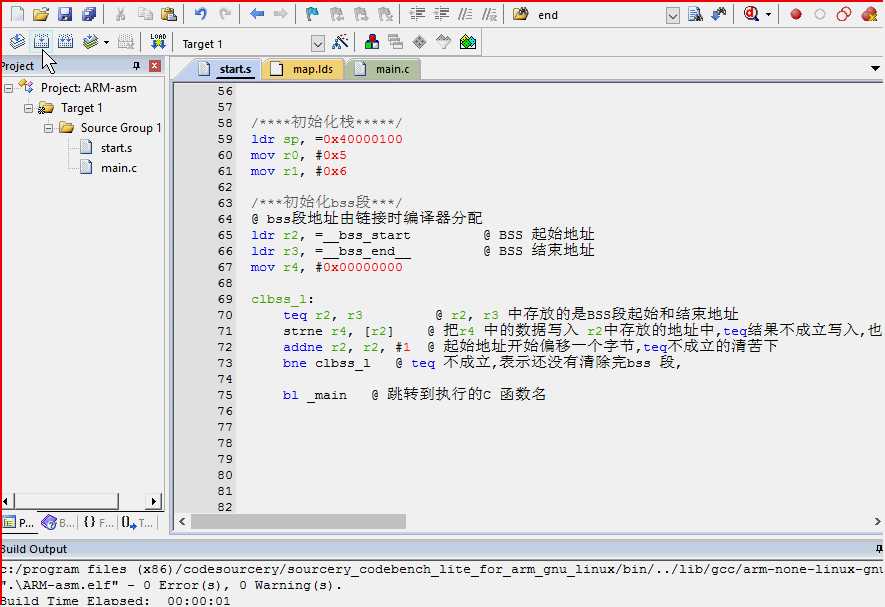Insert or remove a breakpoint

pos(796,14)
